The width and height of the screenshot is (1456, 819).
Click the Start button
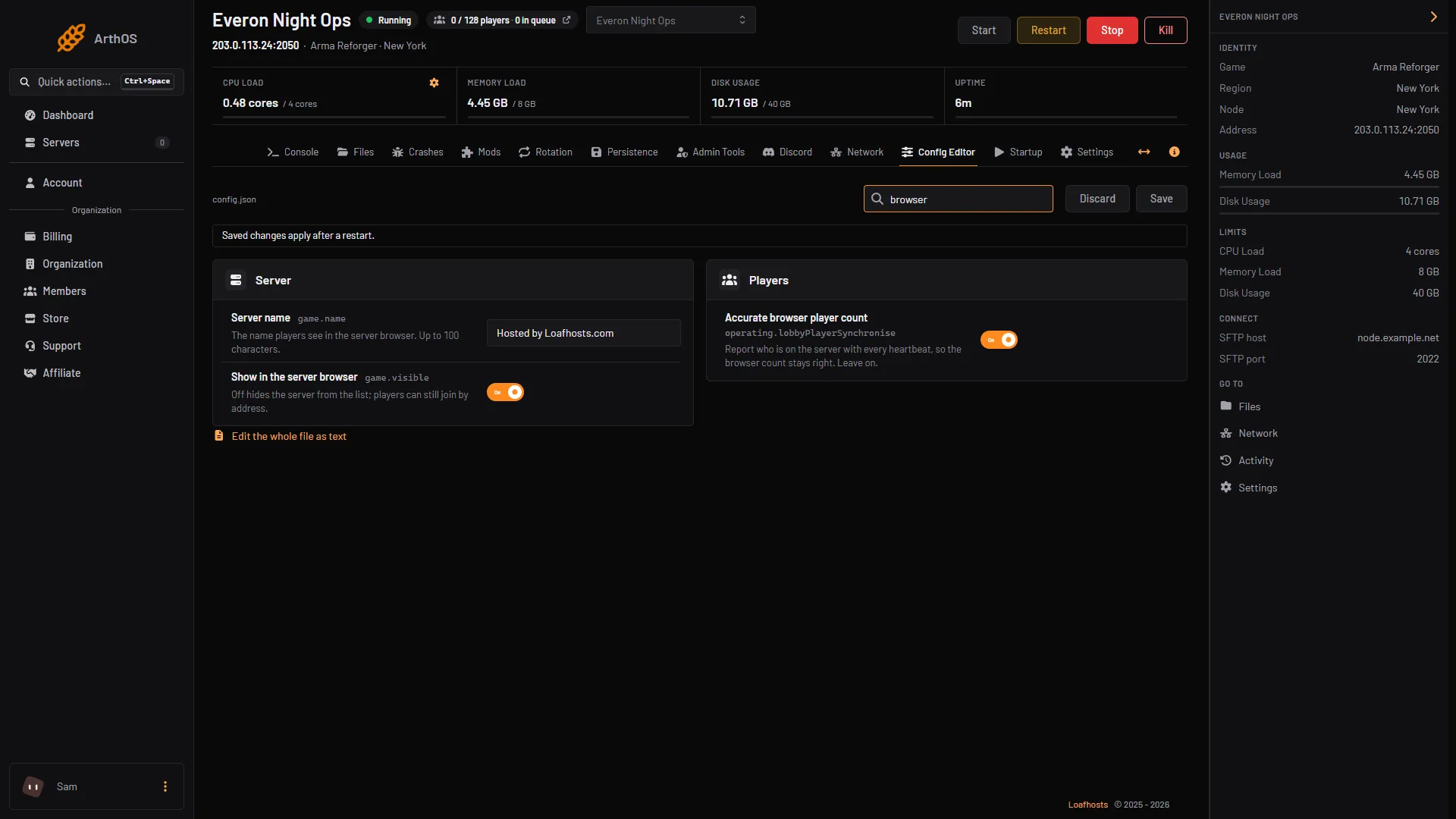tap(984, 30)
